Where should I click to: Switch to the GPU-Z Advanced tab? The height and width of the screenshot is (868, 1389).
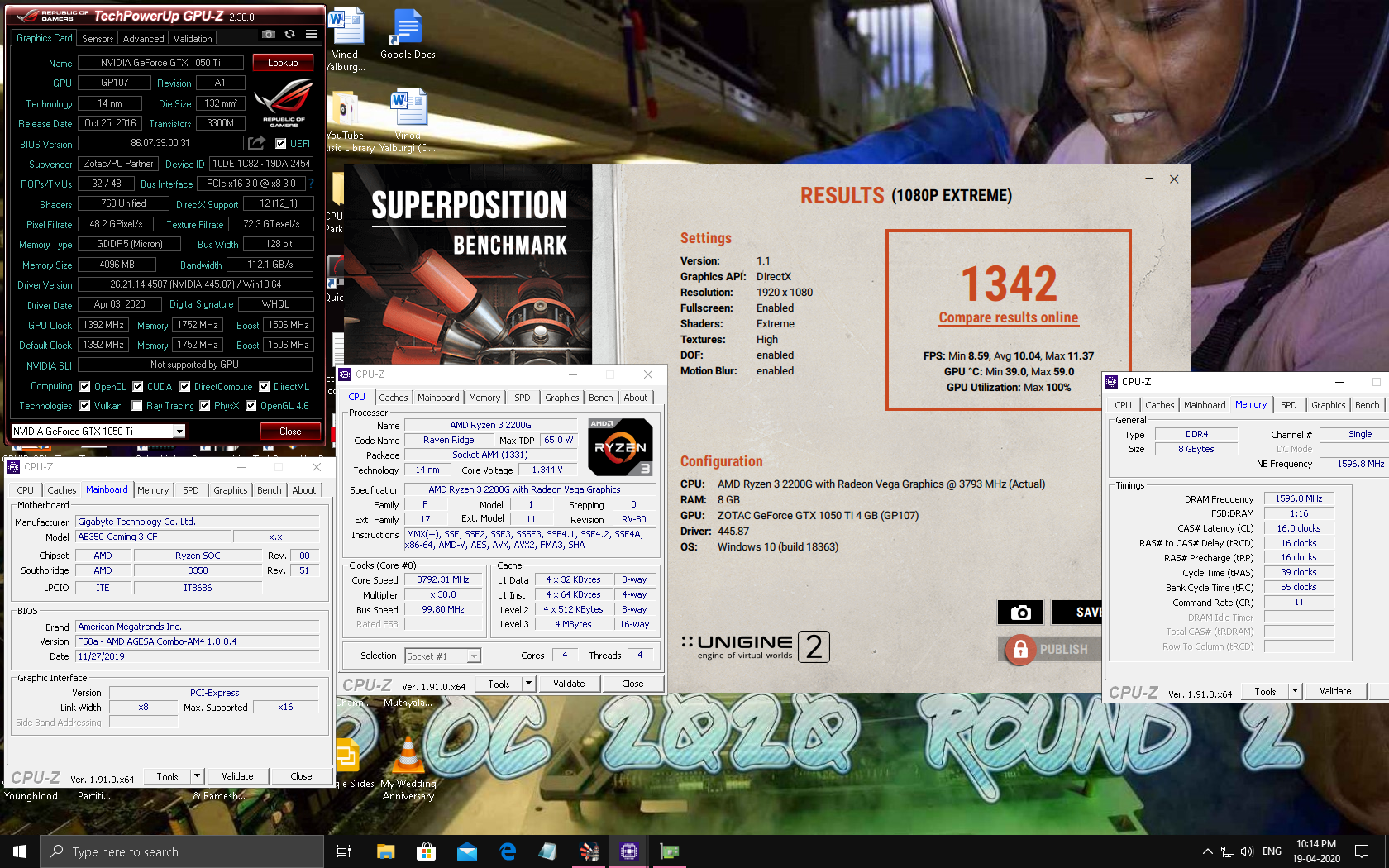point(143,39)
